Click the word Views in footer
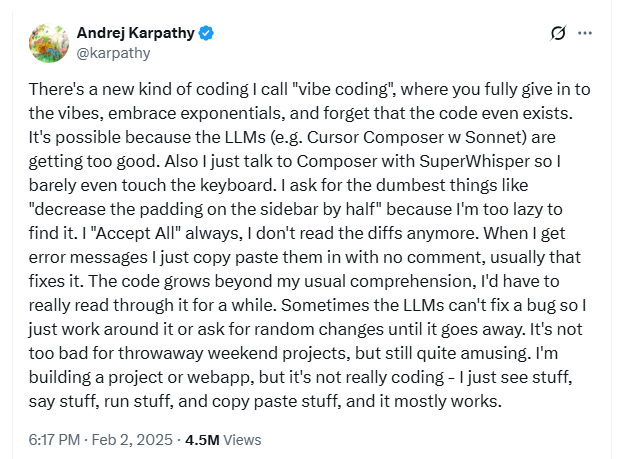The height and width of the screenshot is (459, 620). (243, 438)
